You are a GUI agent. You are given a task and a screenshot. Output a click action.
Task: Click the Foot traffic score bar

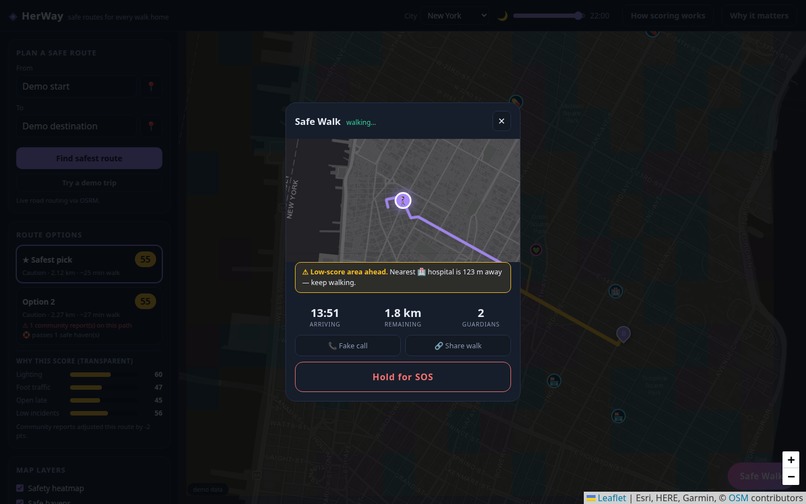point(103,387)
